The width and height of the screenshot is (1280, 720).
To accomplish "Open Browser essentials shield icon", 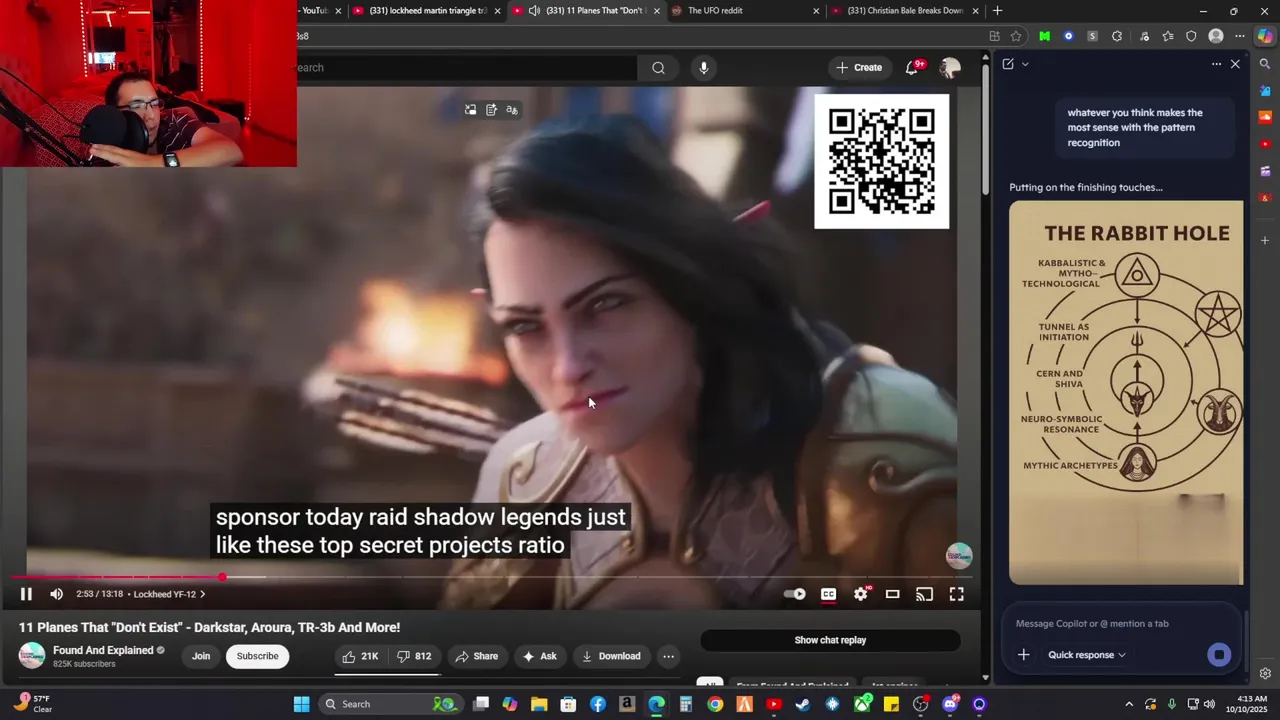I will click(1191, 36).
